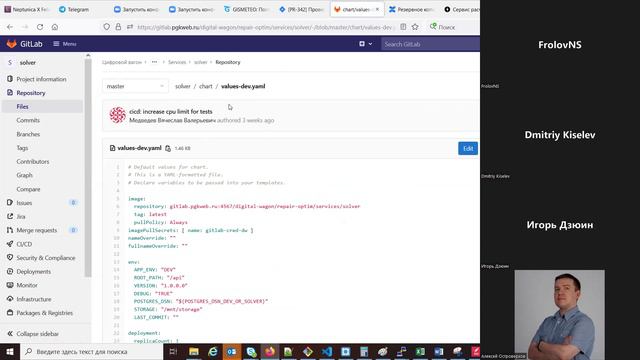This screenshot has width=640, height=360.
Task: Click the GitLab fox logo
Action: pos(11,44)
